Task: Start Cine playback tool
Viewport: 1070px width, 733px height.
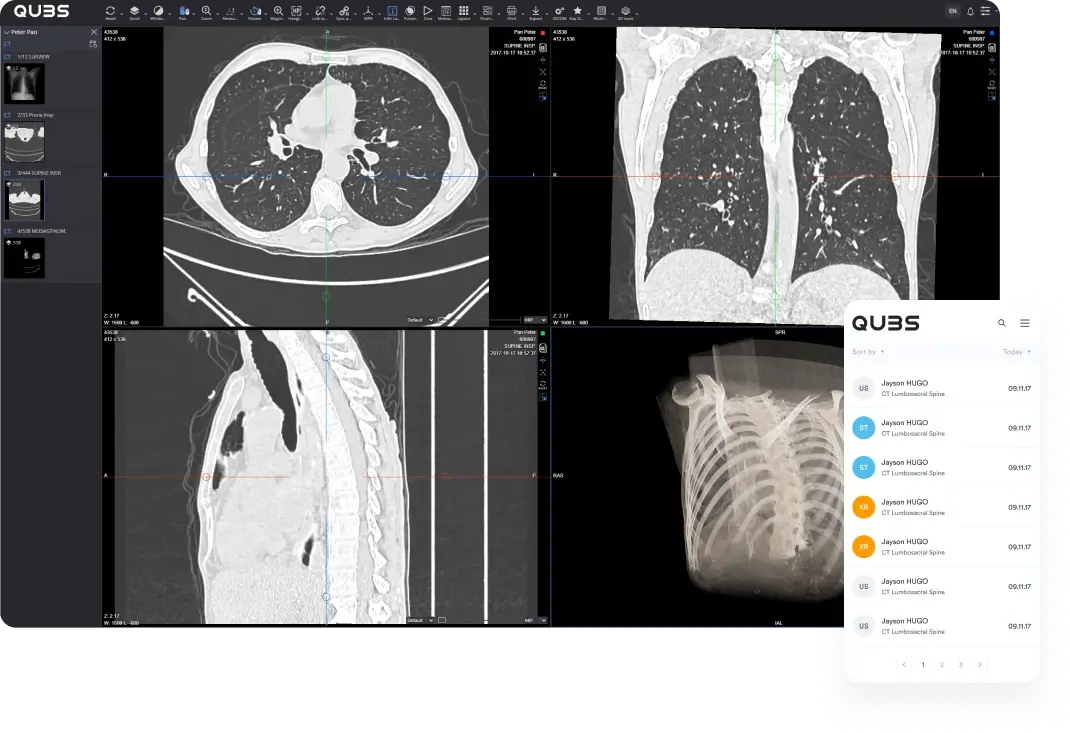Action: pos(428,10)
